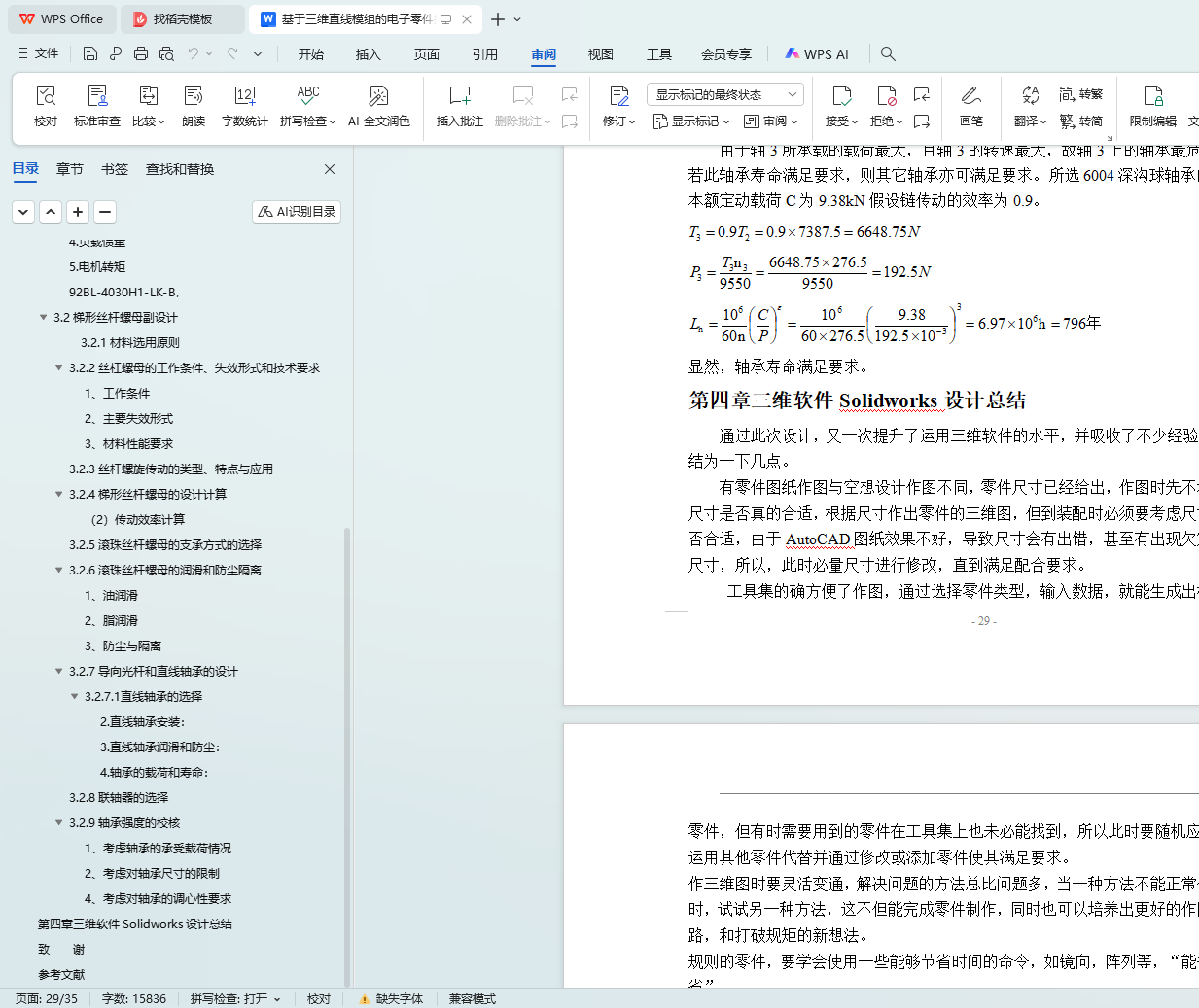1199x1008 pixels.
Task: Collapse 3.2.4 梯形丝杆螺母的设计计算 node
Action: tap(58, 494)
